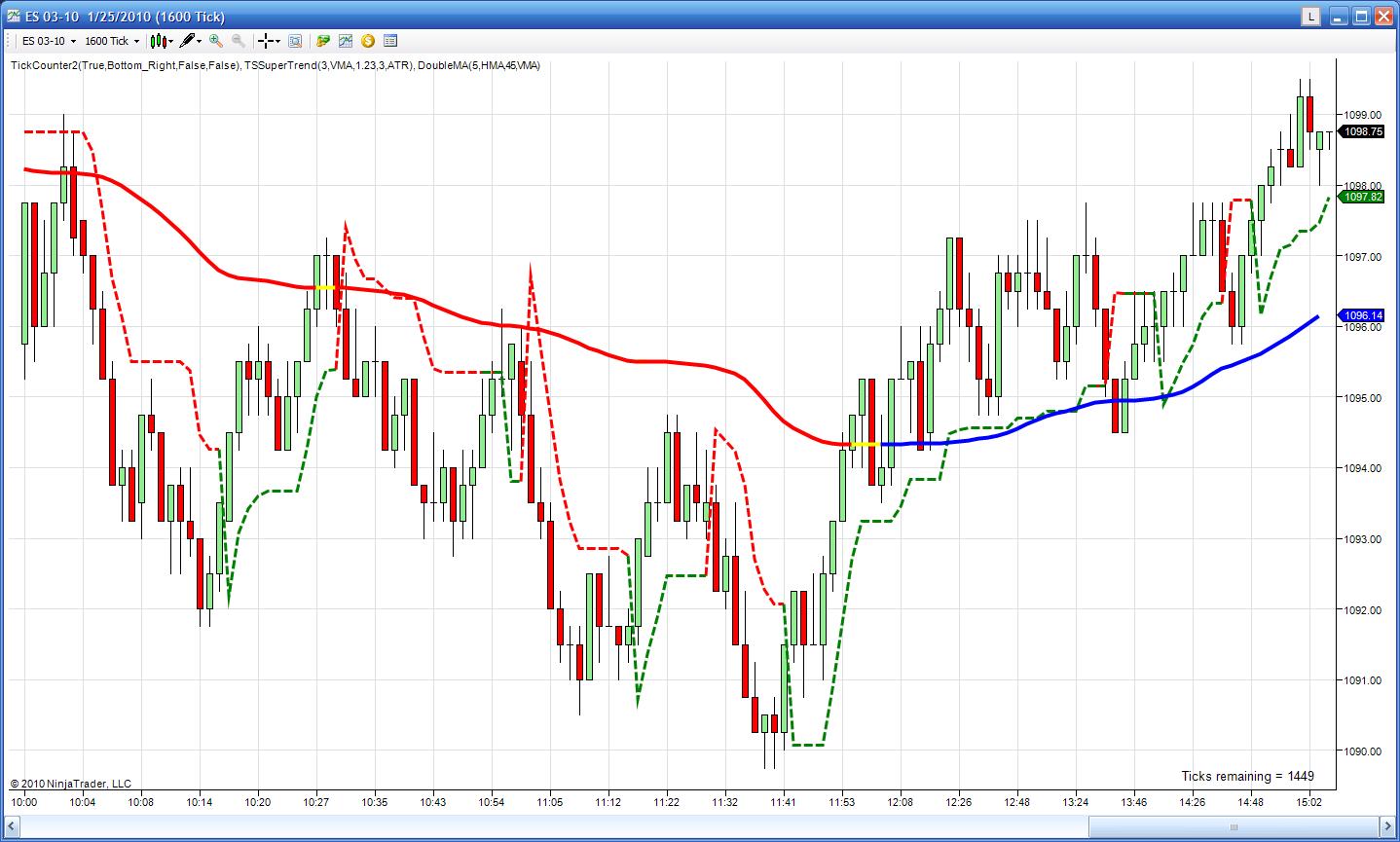Click the horizontal scrollbar thumb
Image resolution: width=1400 pixels, height=842 pixels.
(1233, 828)
